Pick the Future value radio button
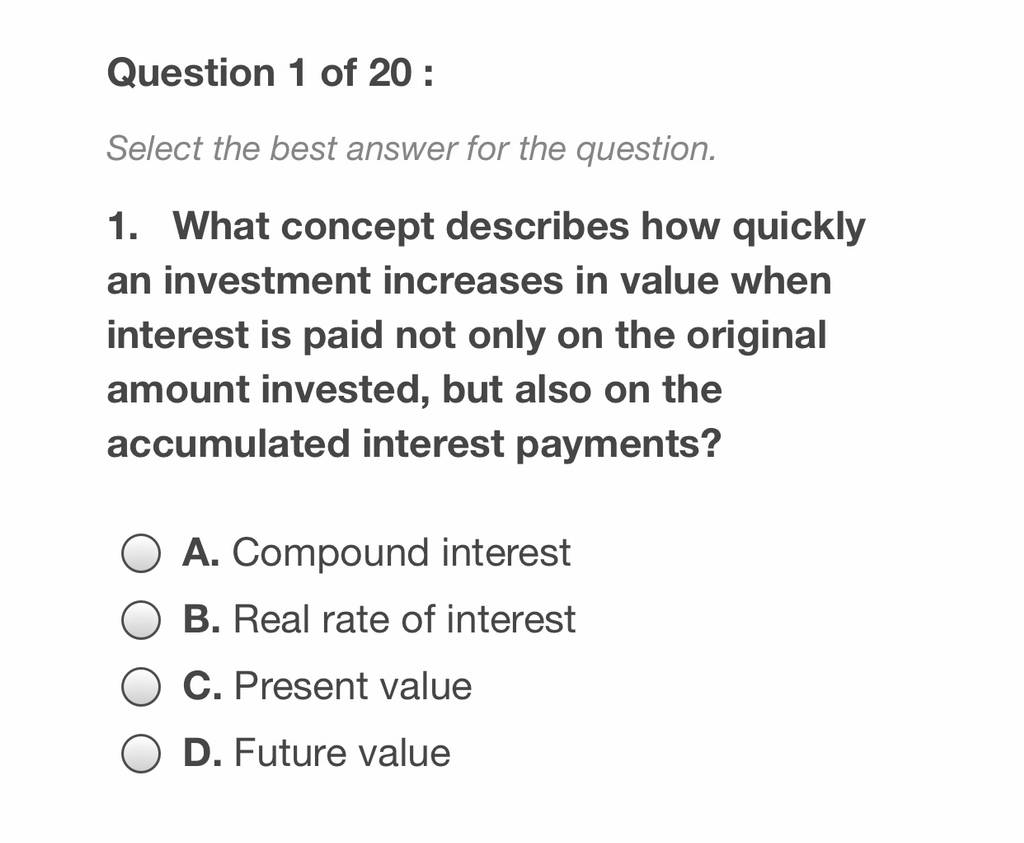This screenshot has height=843, width=1024. click(140, 753)
